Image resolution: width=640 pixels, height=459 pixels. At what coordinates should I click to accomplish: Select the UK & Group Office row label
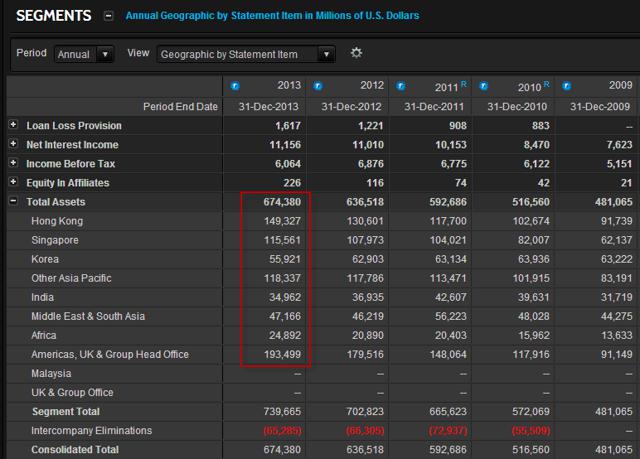(x=72, y=392)
